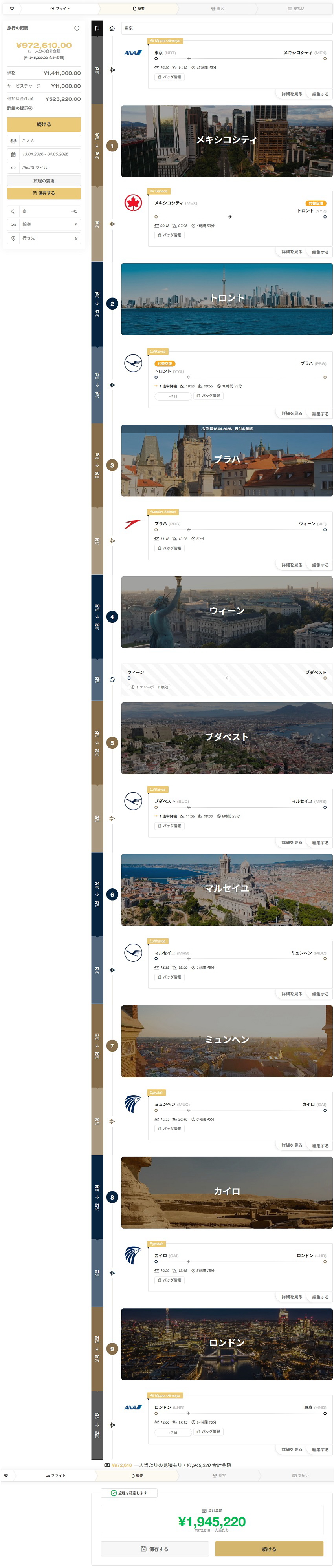Click the home icon next to 東京

point(112,29)
